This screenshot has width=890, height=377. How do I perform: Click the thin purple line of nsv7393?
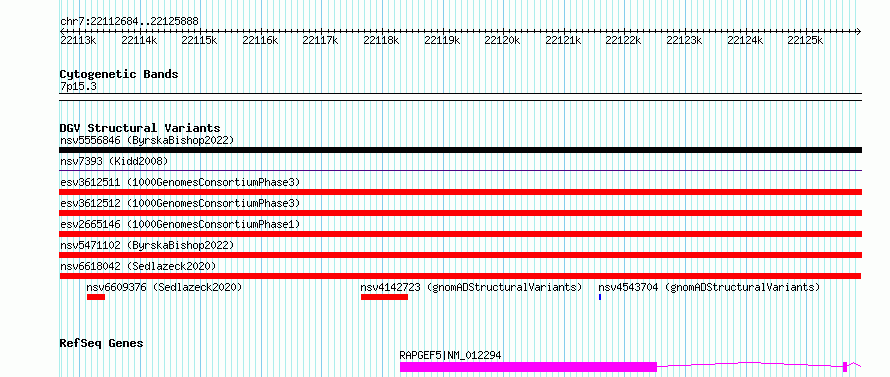460,170
